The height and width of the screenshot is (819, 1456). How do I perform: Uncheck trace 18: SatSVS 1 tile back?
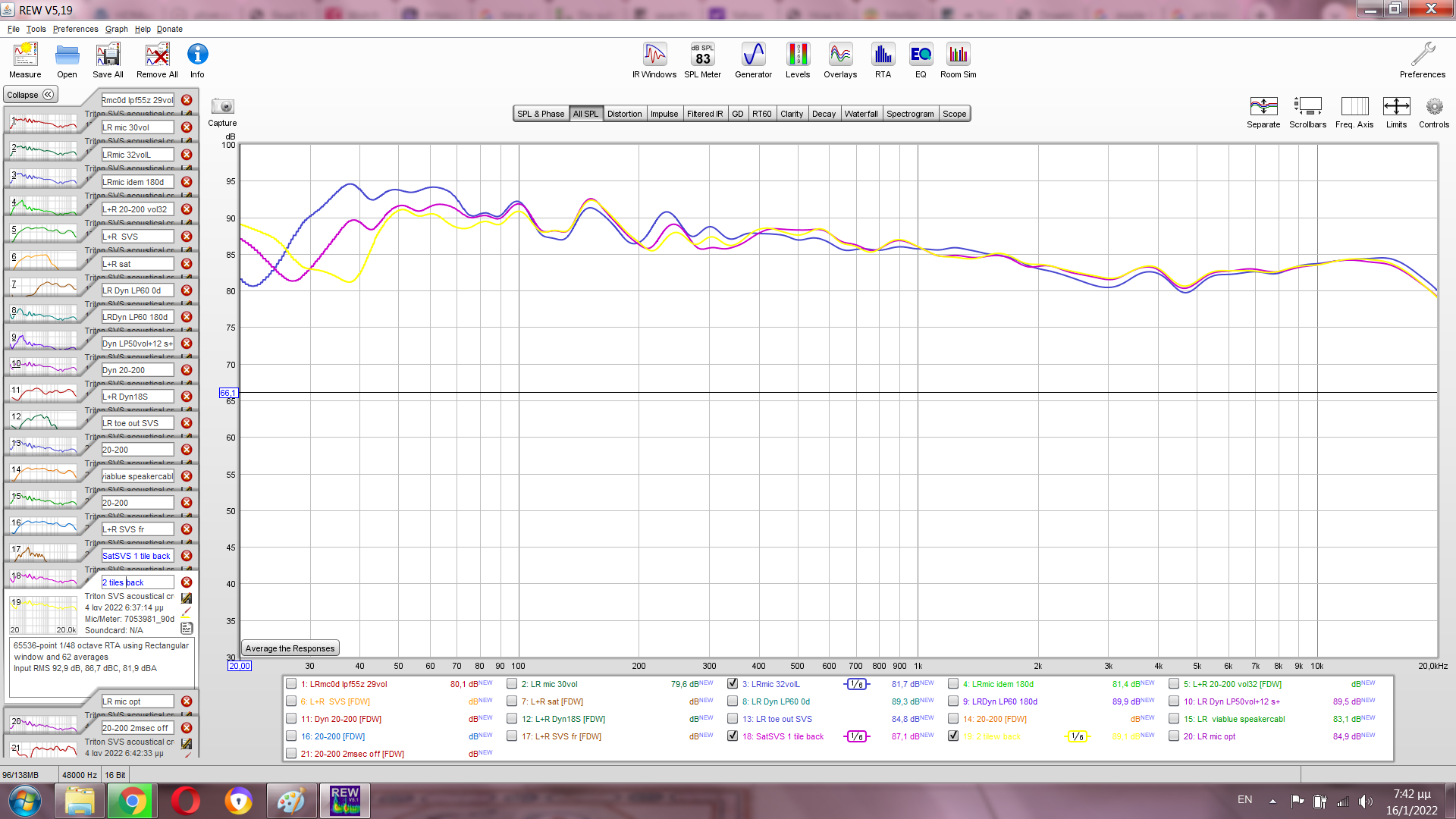click(733, 736)
